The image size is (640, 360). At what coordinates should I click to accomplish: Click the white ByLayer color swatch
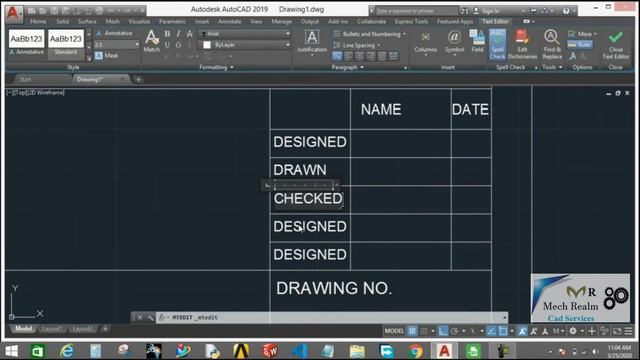(x=207, y=45)
